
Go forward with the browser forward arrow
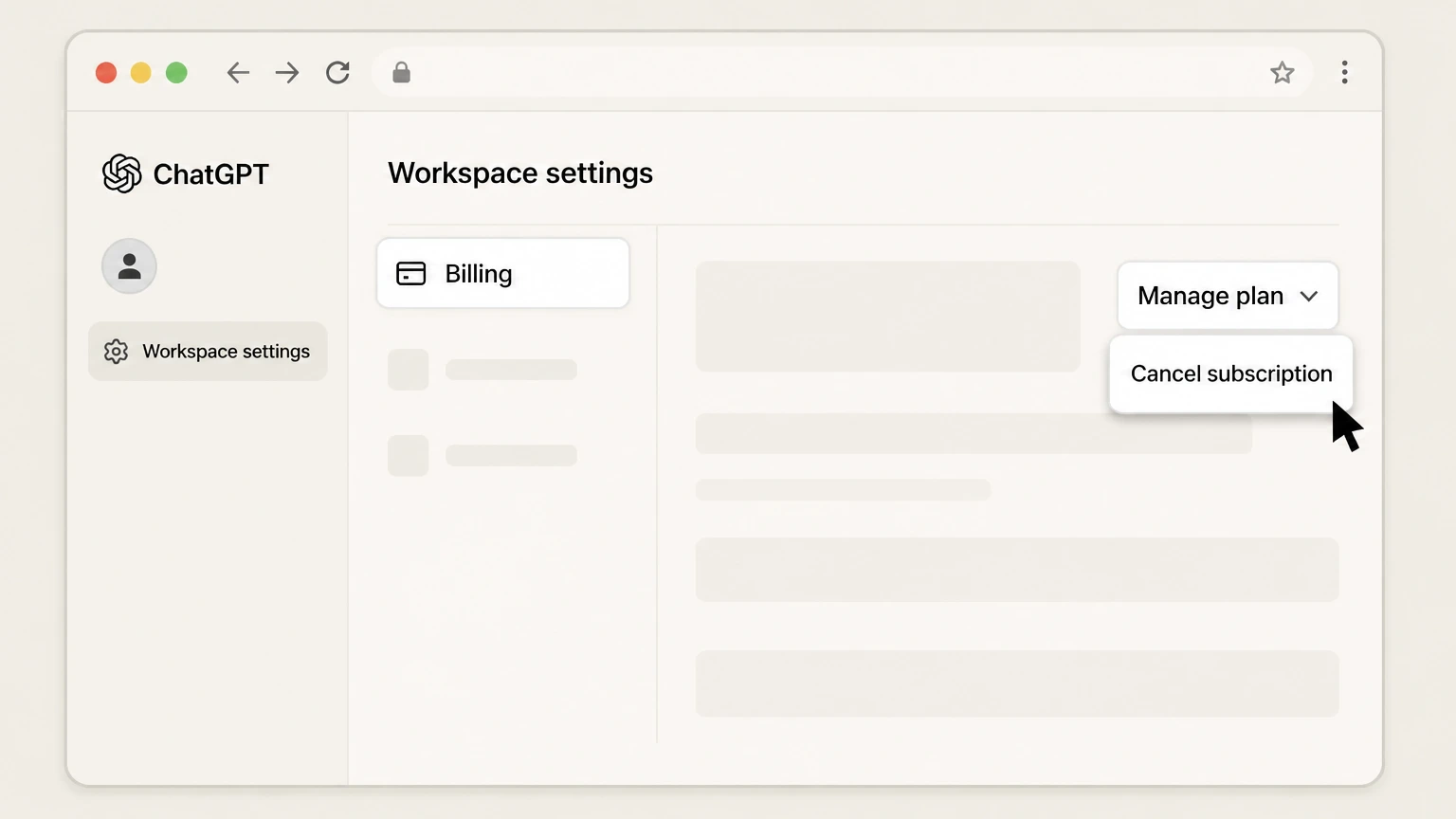[287, 73]
